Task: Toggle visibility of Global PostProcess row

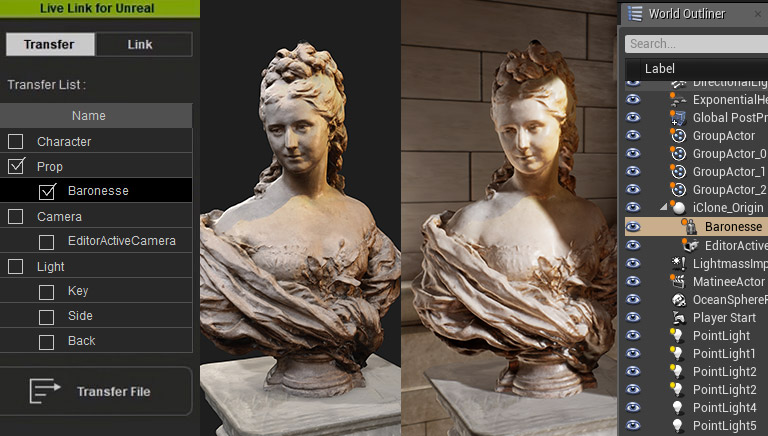Action: (x=633, y=118)
